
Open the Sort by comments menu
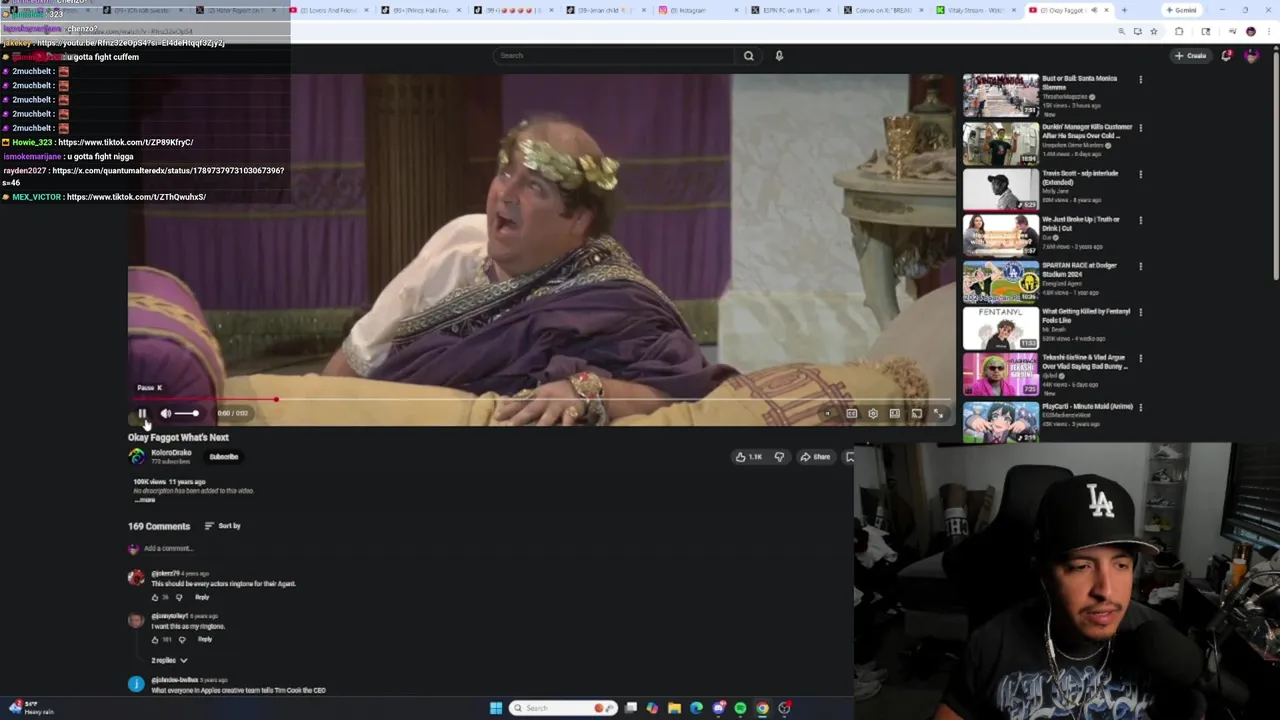pos(223,526)
